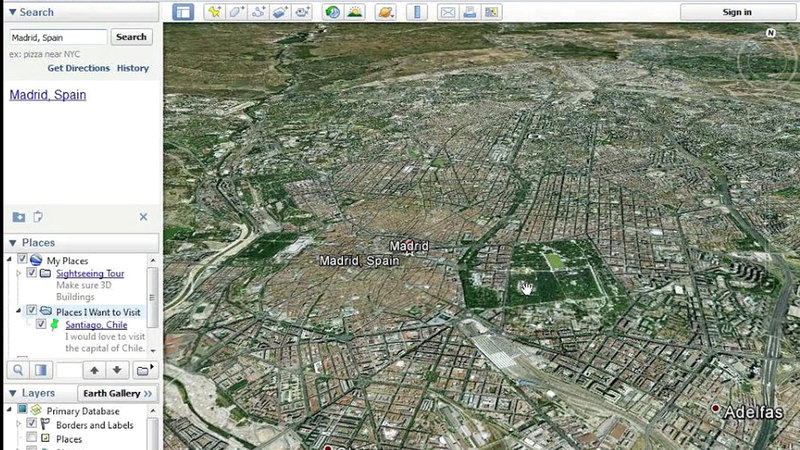Toggle sunlight across the landscape

point(354,12)
